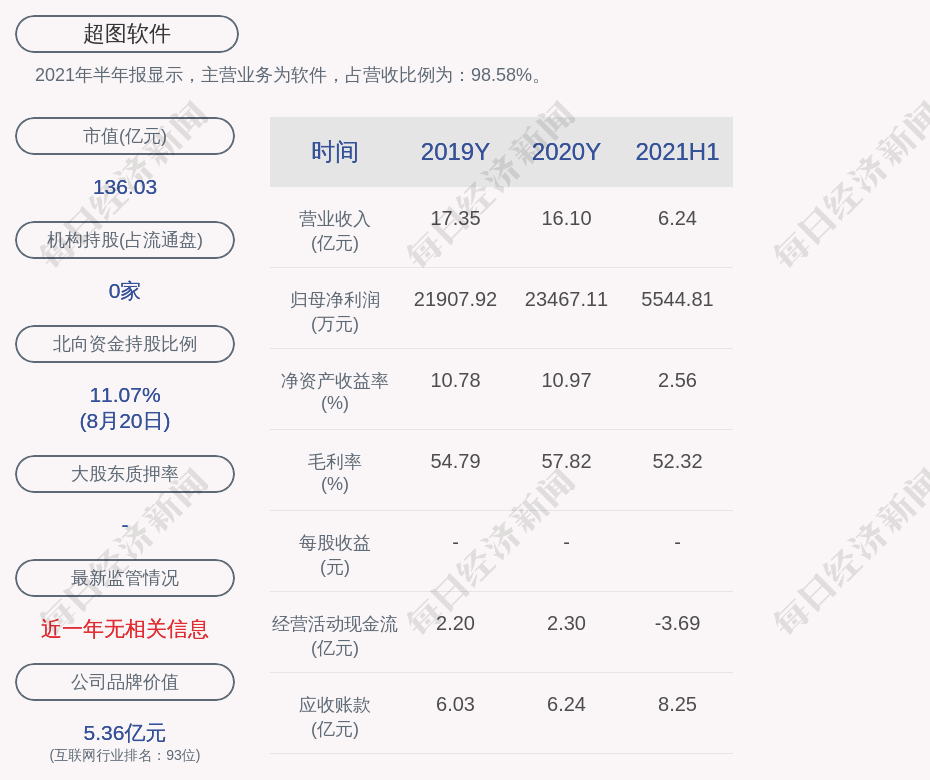The width and height of the screenshot is (930, 780).
Task: Select the market value 136.03
Action: tap(125, 187)
